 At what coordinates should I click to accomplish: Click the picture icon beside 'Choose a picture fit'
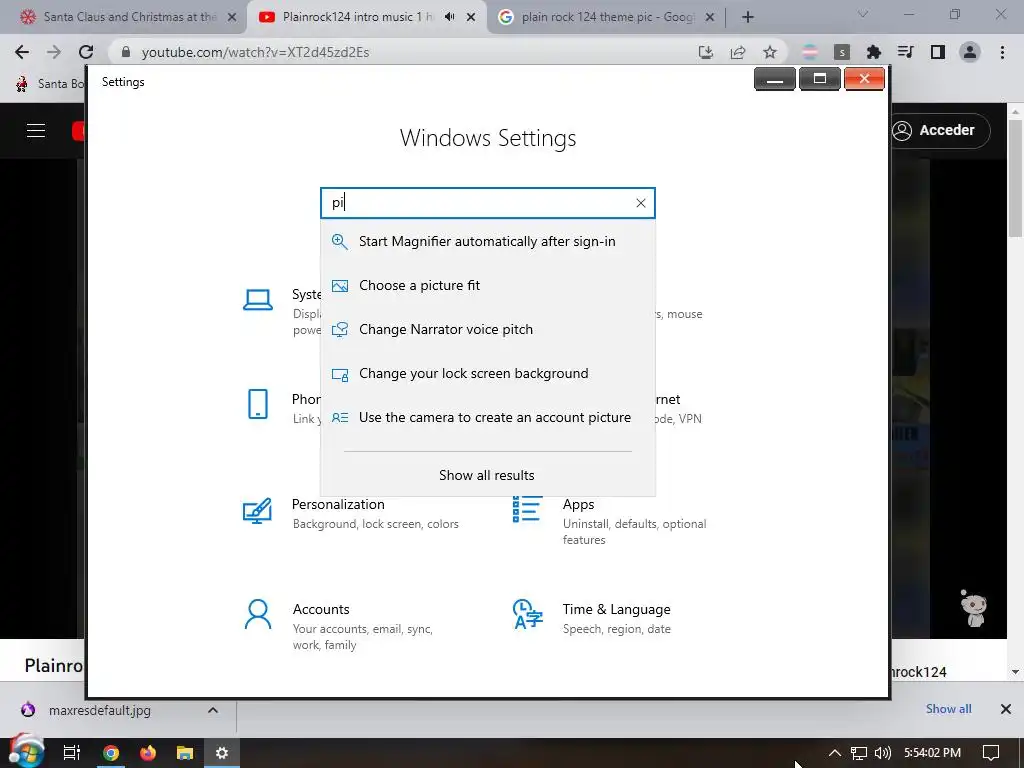(340, 285)
